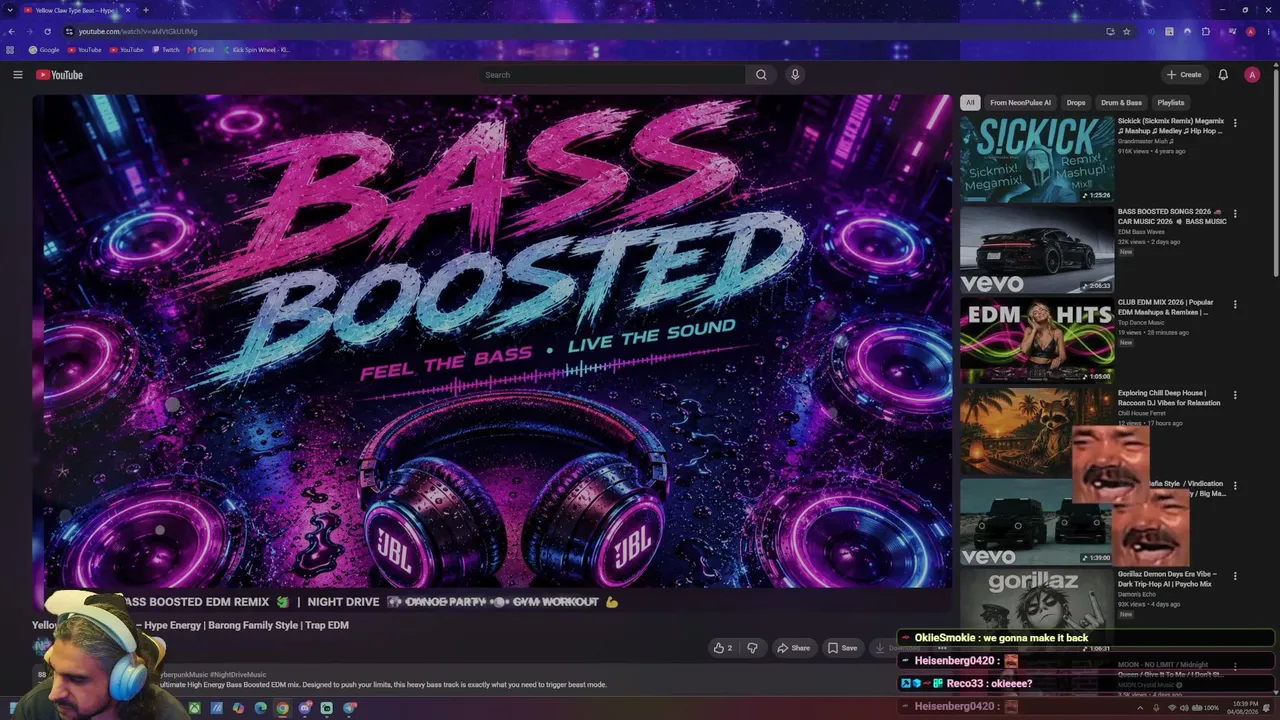Image resolution: width=1280 pixels, height=720 pixels.
Task: Focus the YouTube search field
Action: coord(612,75)
